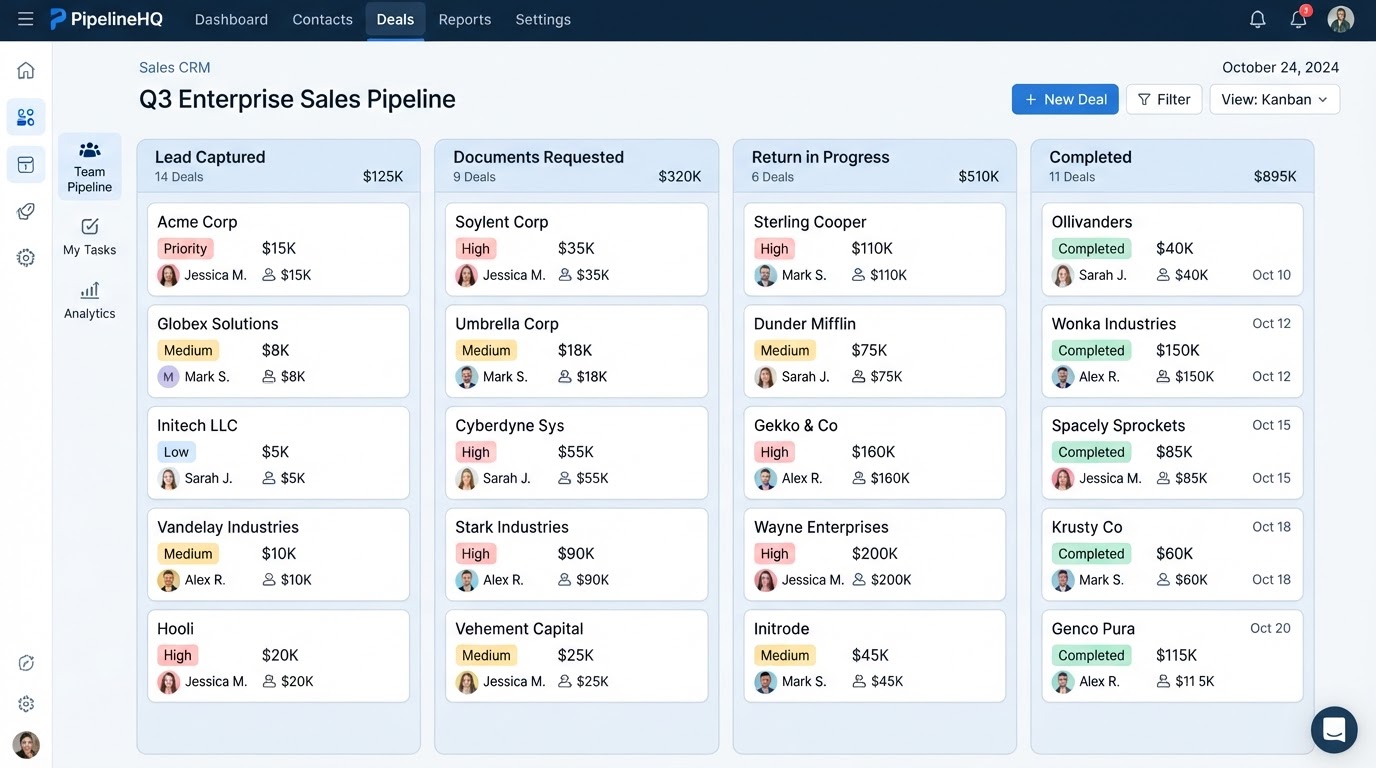Open My Tasks panel

(90, 237)
